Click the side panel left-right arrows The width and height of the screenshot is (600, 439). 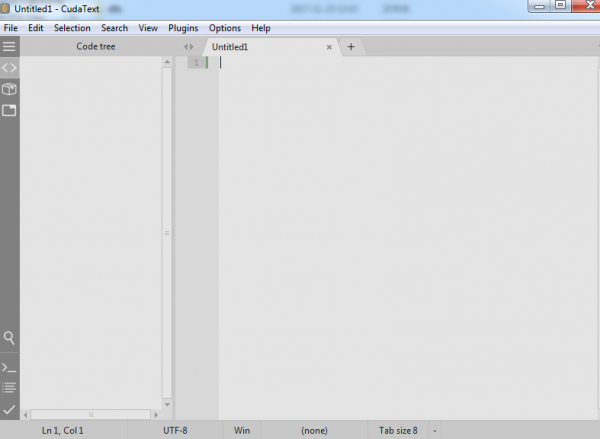tap(188, 47)
